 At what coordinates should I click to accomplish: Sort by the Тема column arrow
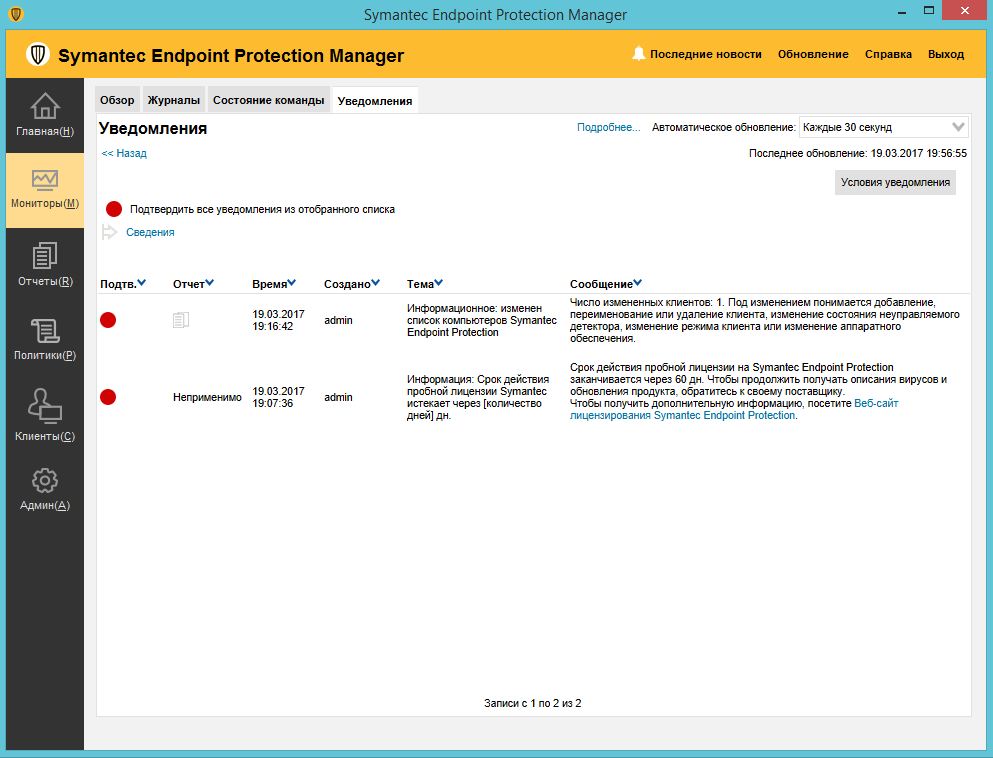pos(439,283)
